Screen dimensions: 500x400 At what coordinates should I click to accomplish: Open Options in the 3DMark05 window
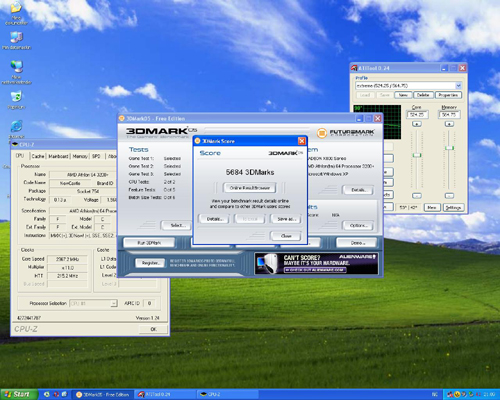tap(358, 225)
